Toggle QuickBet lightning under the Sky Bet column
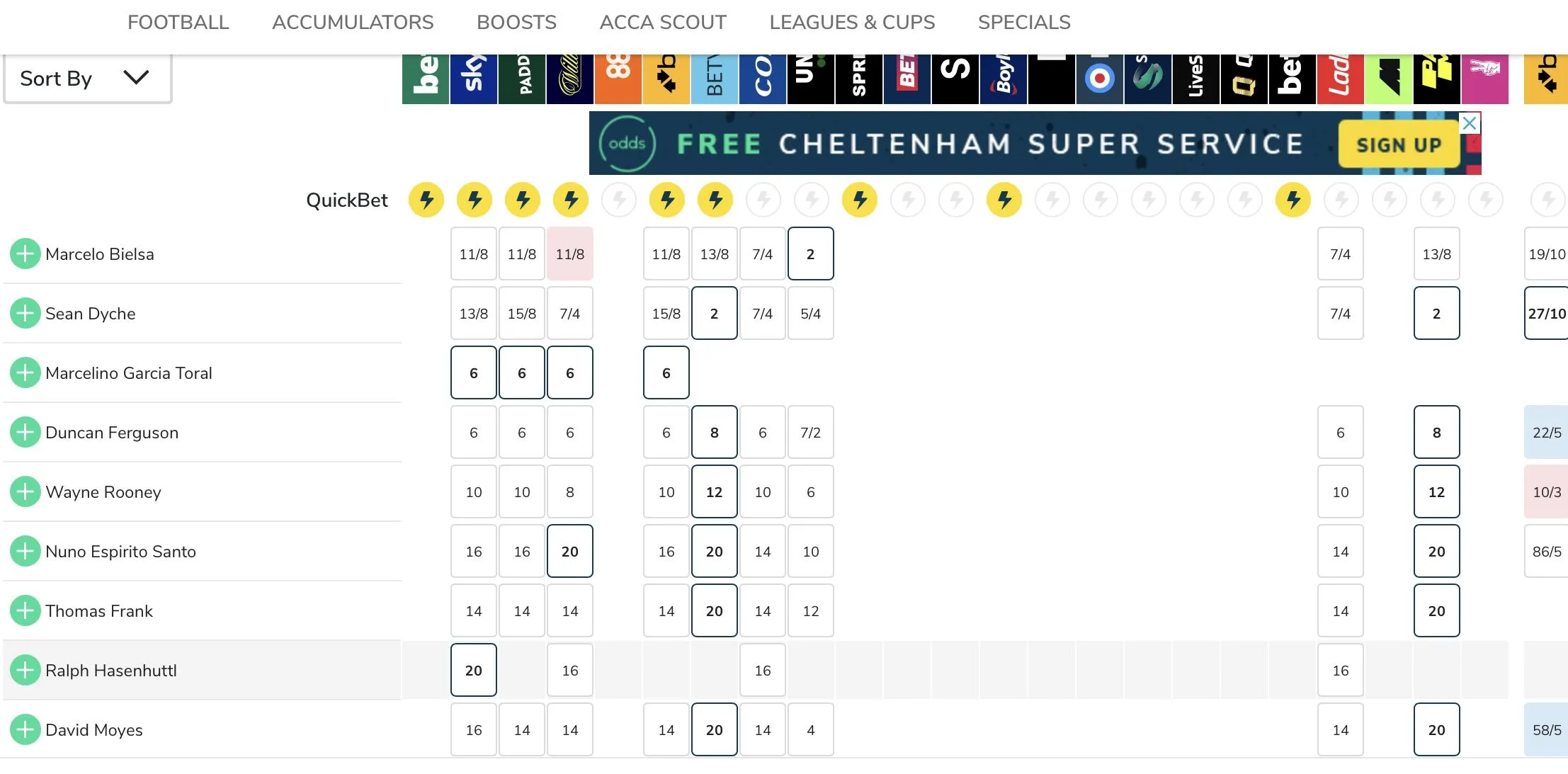 pyautogui.click(x=475, y=200)
